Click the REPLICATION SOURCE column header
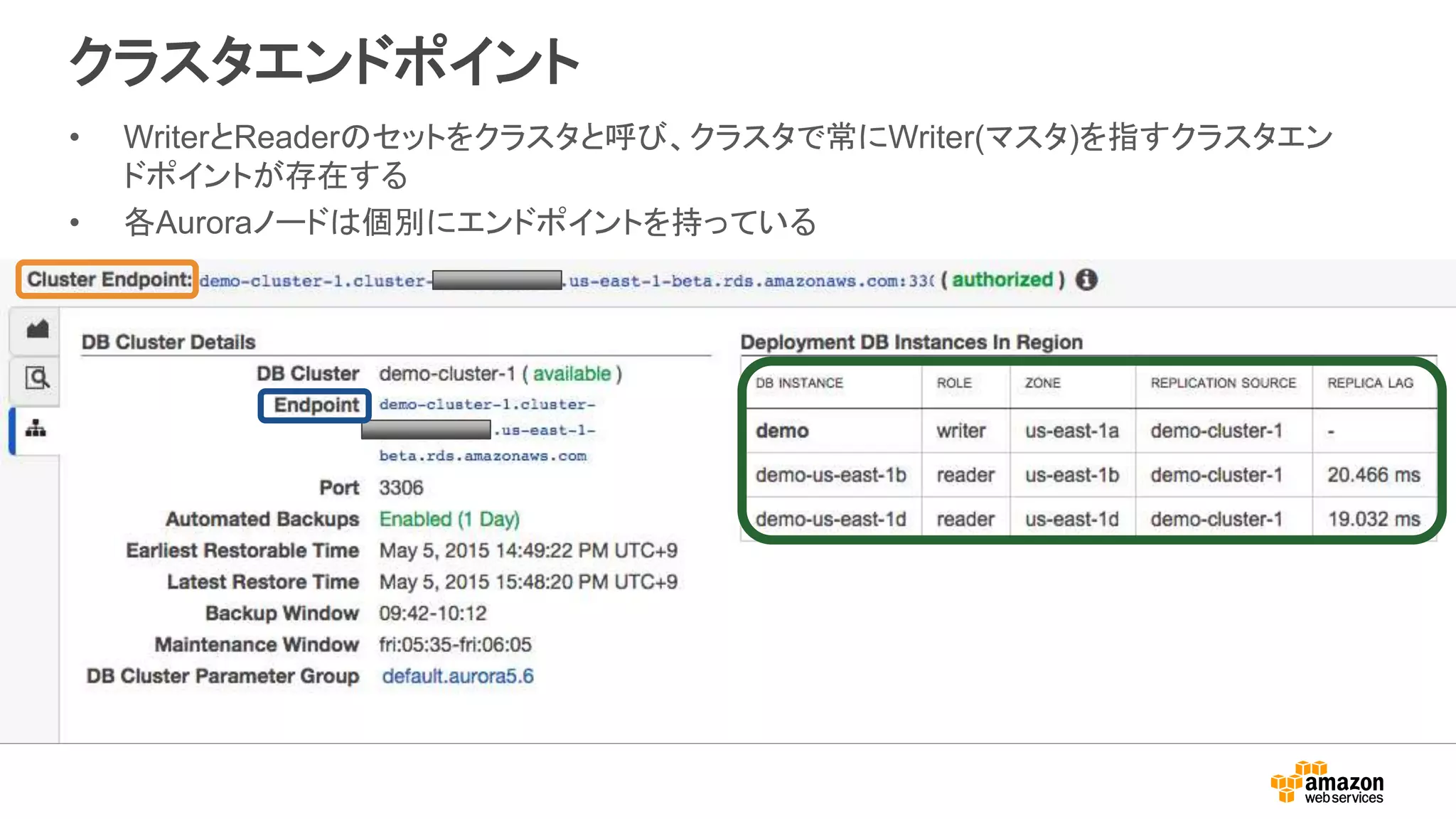Image resolution: width=1456 pixels, height=819 pixels. click(x=1224, y=383)
